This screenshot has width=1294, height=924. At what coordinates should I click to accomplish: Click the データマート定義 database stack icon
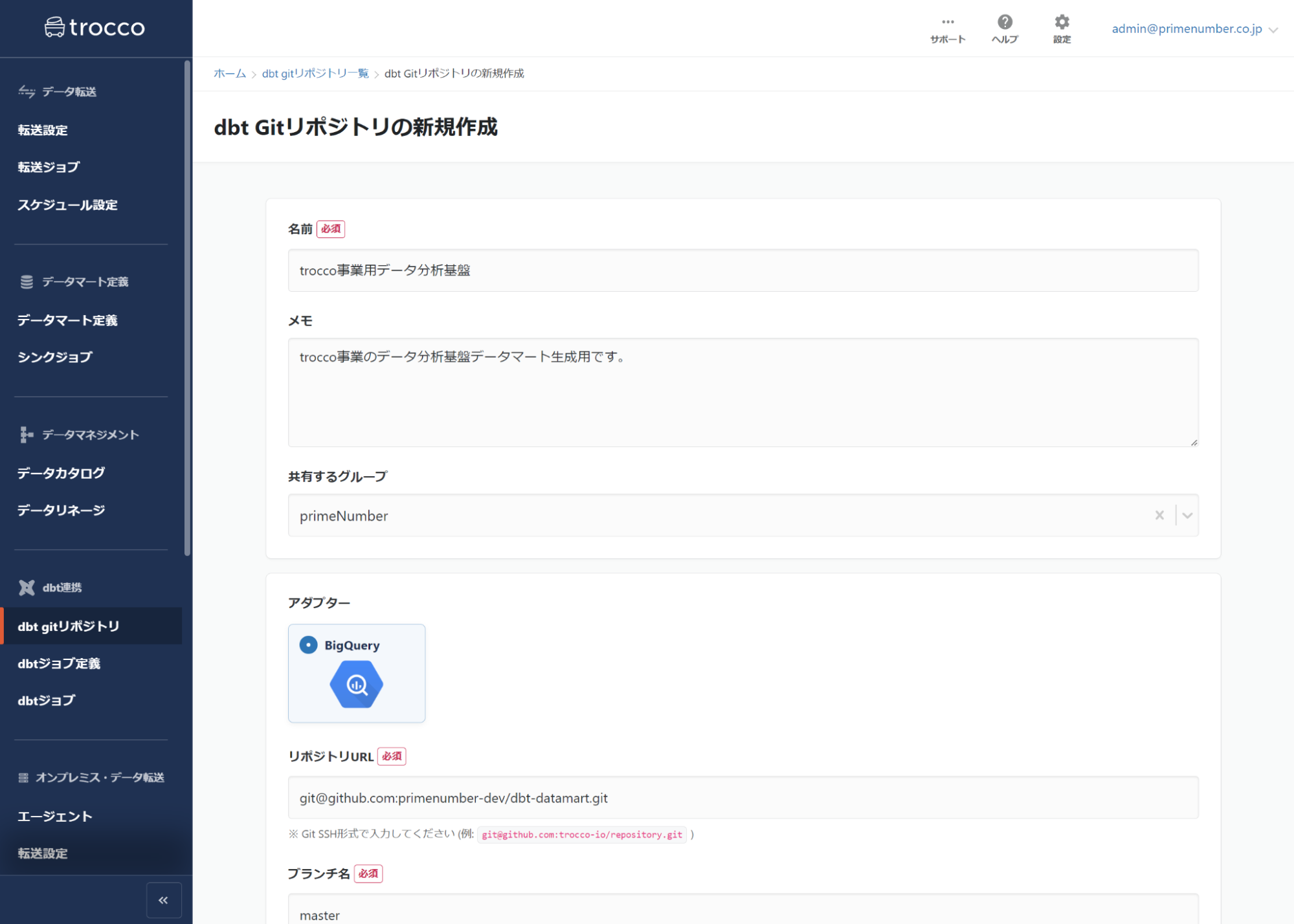(27, 282)
